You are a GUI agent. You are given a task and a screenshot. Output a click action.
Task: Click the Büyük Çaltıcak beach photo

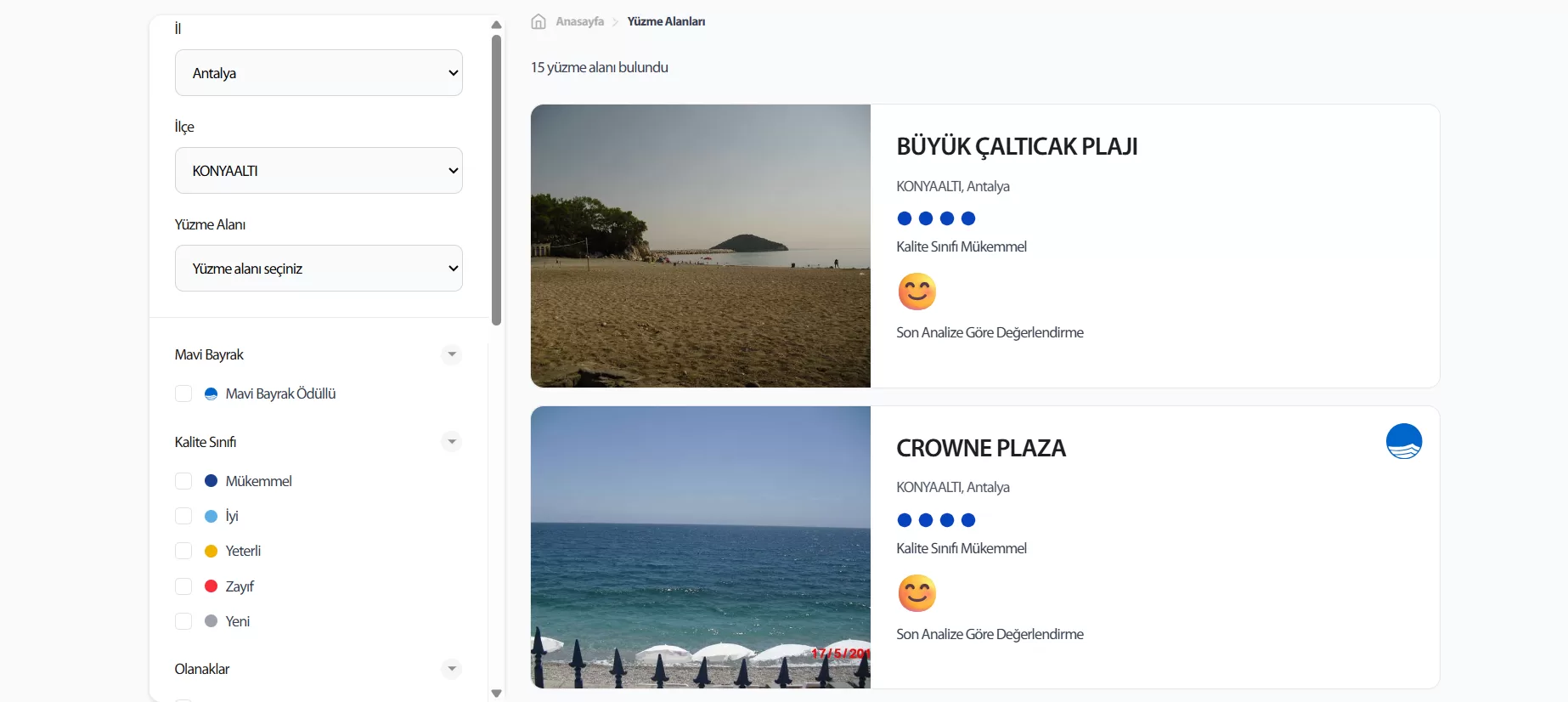click(x=701, y=246)
